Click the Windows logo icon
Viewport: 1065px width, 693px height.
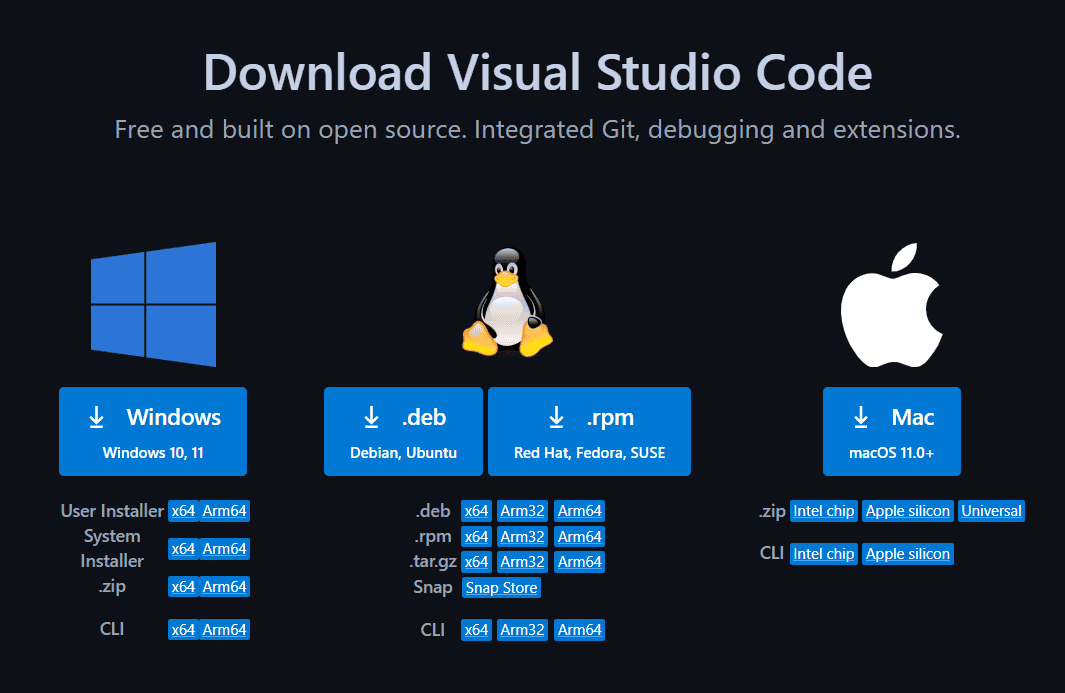point(153,305)
